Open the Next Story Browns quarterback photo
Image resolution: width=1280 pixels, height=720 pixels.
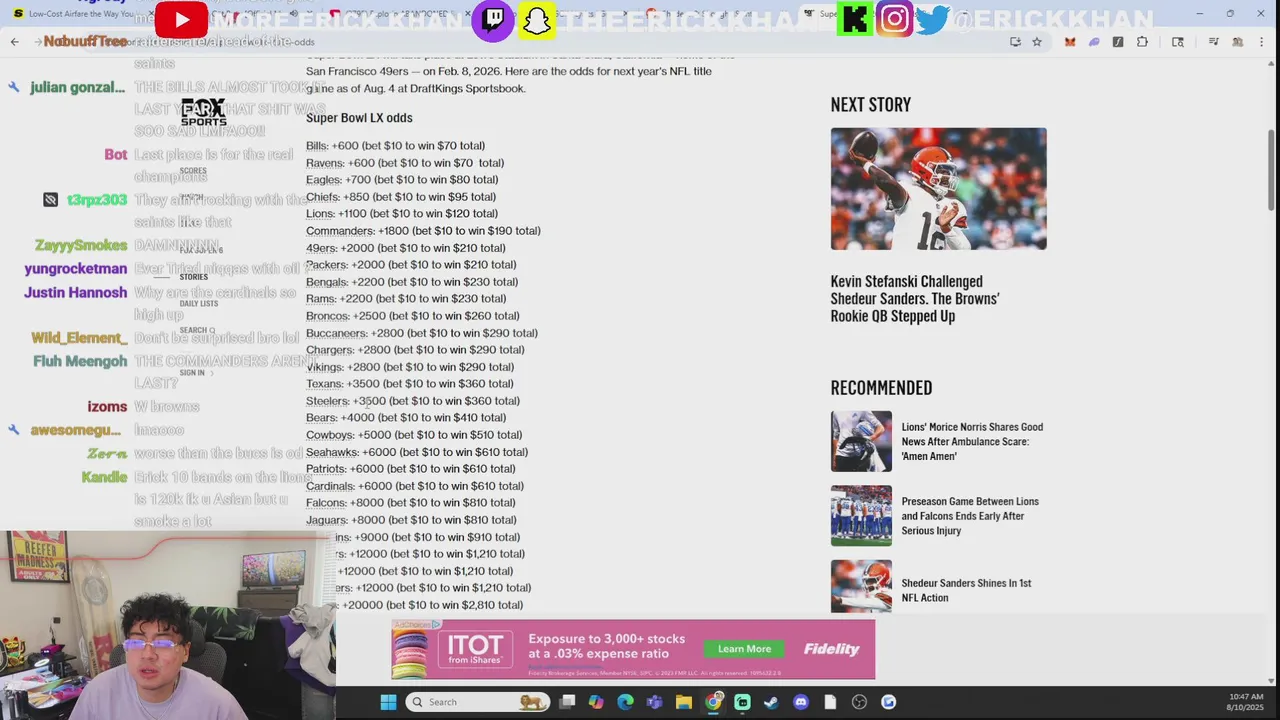click(938, 188)
